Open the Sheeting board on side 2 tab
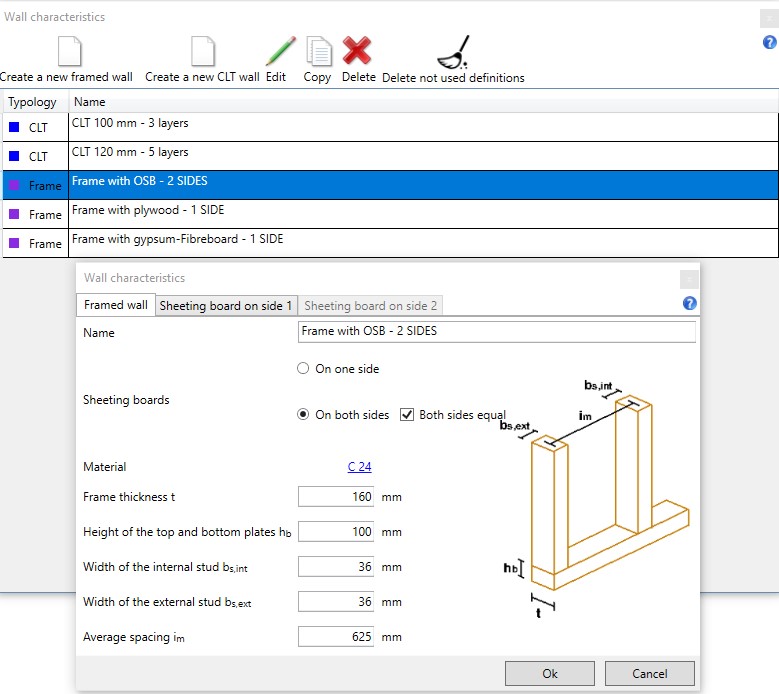The height and width of the screenshot is (694, 779). [x=371, y=306]
